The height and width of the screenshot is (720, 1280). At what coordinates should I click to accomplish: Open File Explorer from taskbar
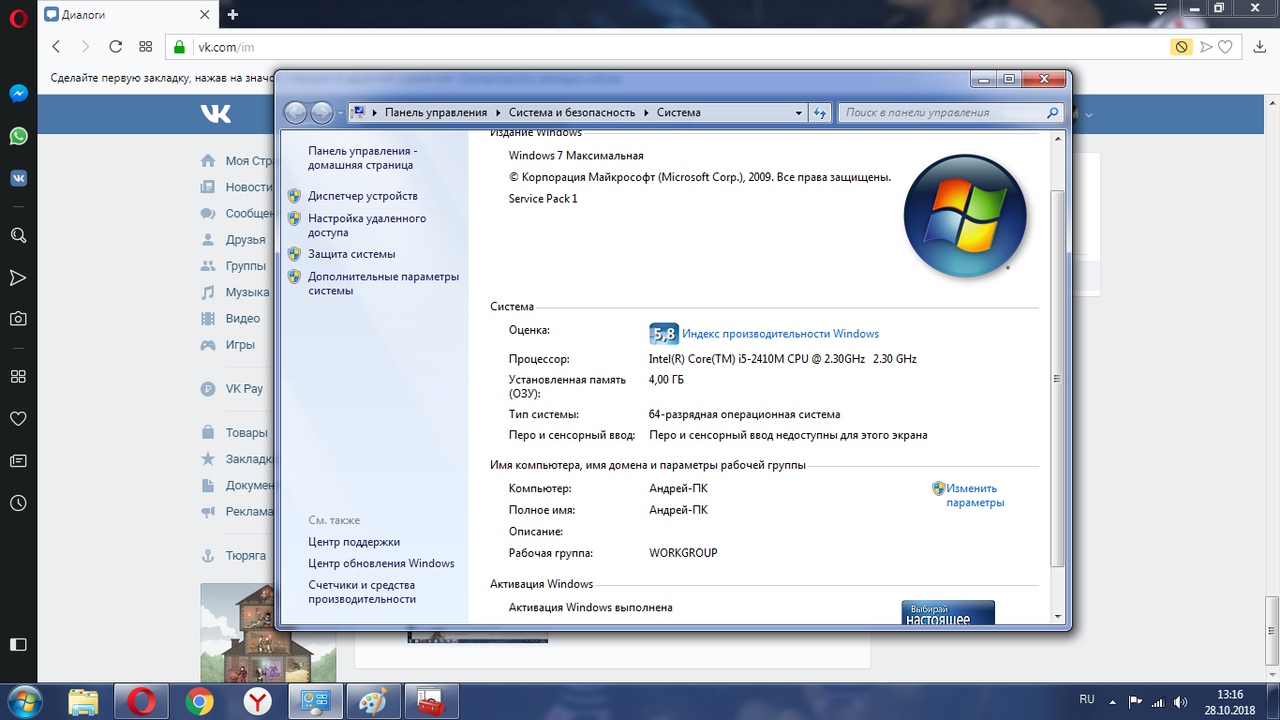point(83,702)
